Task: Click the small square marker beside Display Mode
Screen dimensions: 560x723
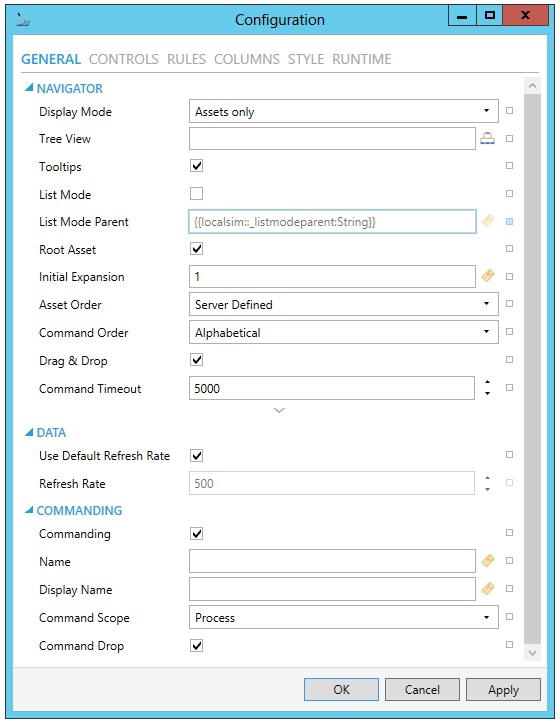Action: coord(509,111)
